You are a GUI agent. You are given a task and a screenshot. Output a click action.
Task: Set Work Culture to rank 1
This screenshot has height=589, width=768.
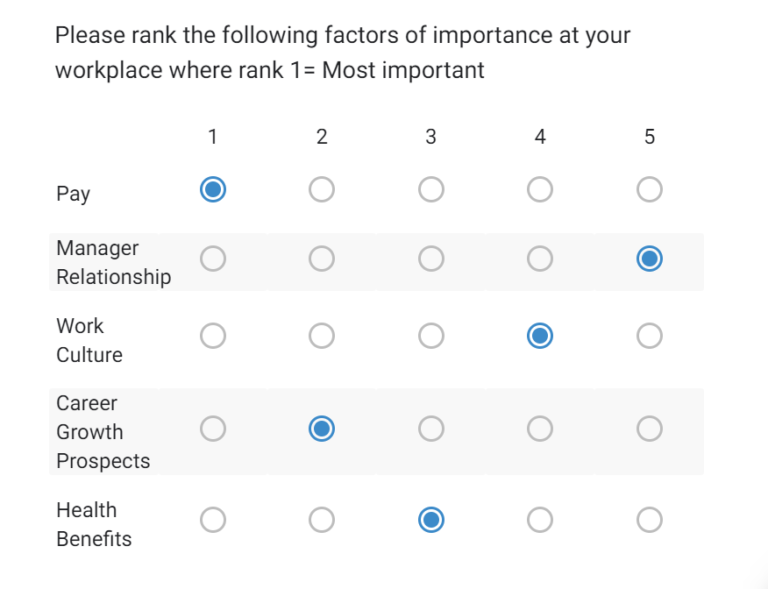click(212, 336)
